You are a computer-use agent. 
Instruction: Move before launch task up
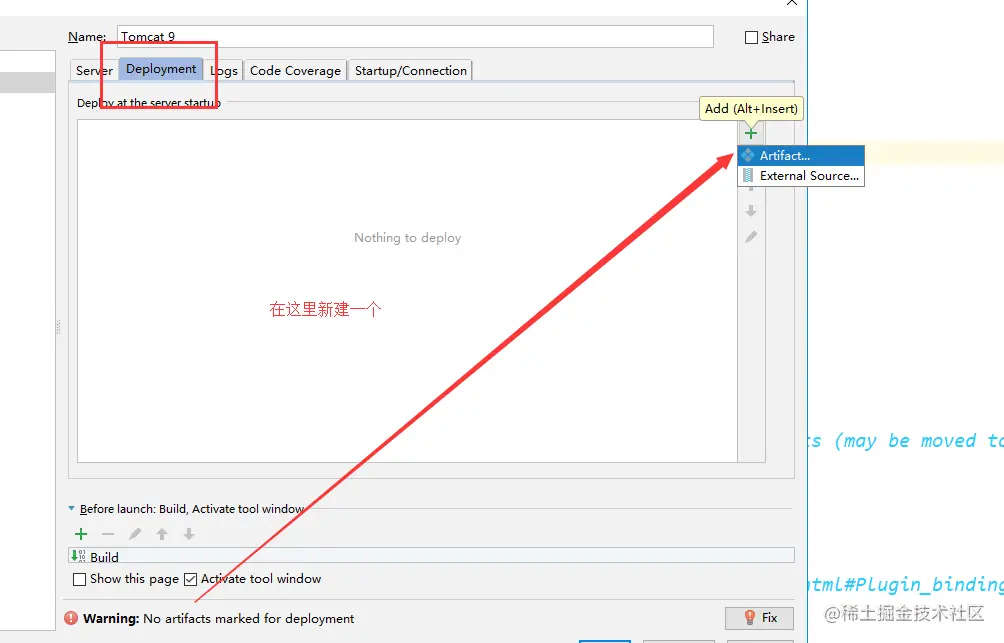pyautogui.click(x=162, y=534)
